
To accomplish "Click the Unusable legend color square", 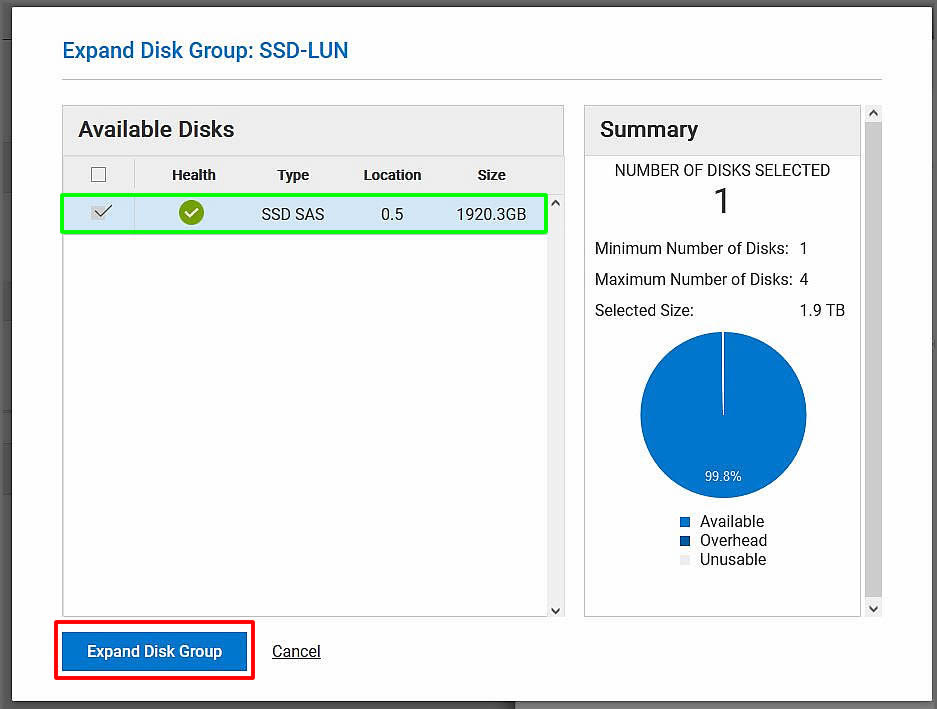I will pyautogui.click(x=685, y=560).
